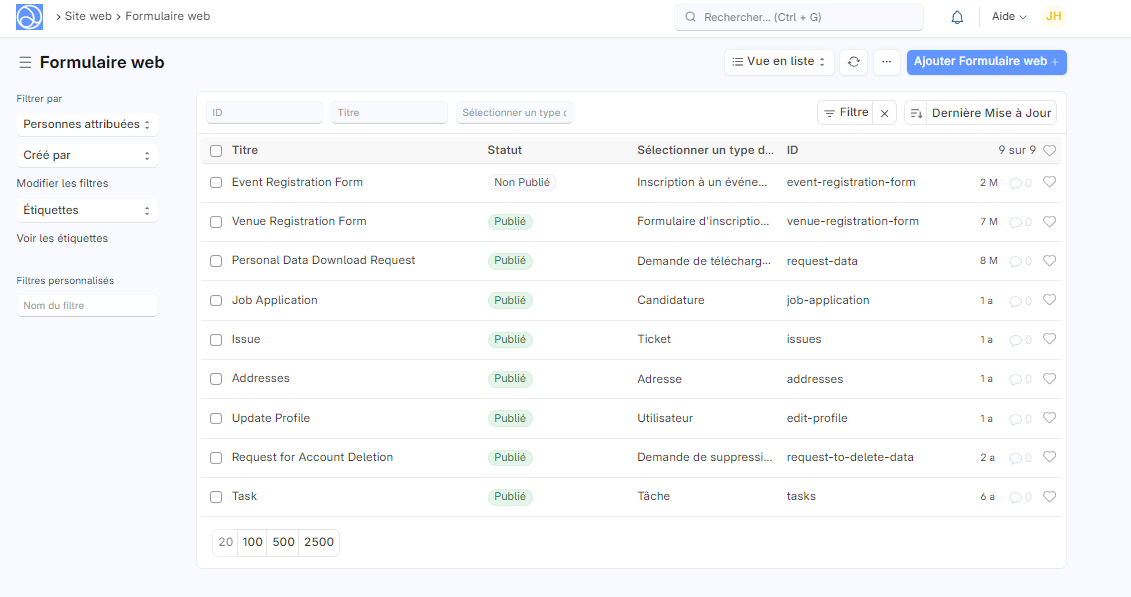Expand the Personnes attribuées filter
Viewport: 1131px width, 597px height.
point(87,125)
